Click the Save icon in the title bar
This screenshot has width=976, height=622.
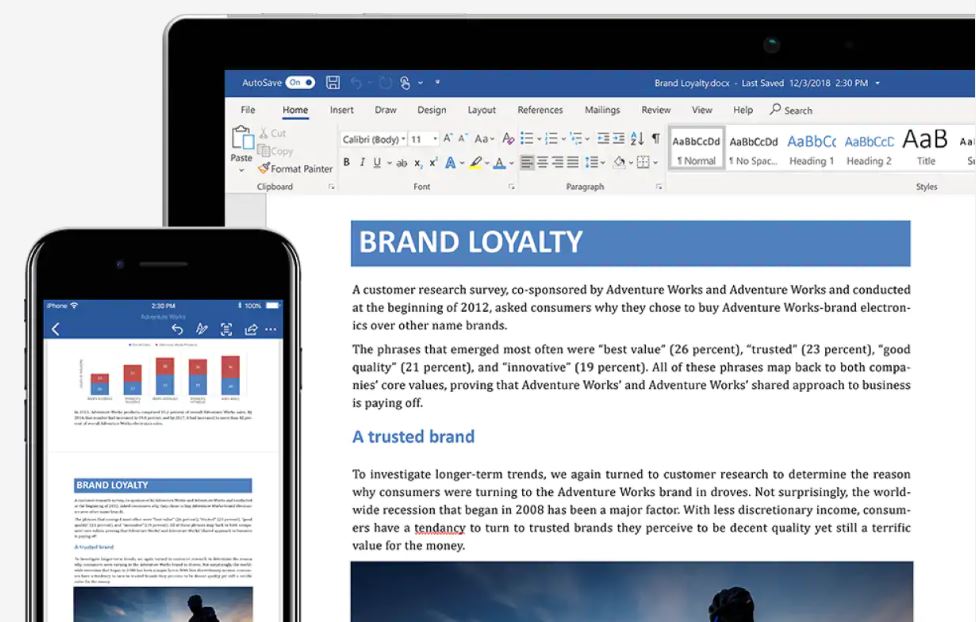point(333,82)
